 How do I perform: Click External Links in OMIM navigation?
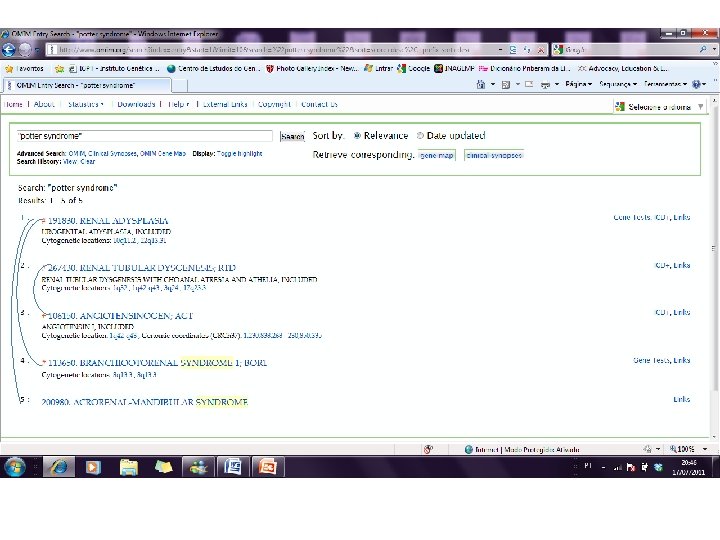pyautogui.click(x=225, y=104)
